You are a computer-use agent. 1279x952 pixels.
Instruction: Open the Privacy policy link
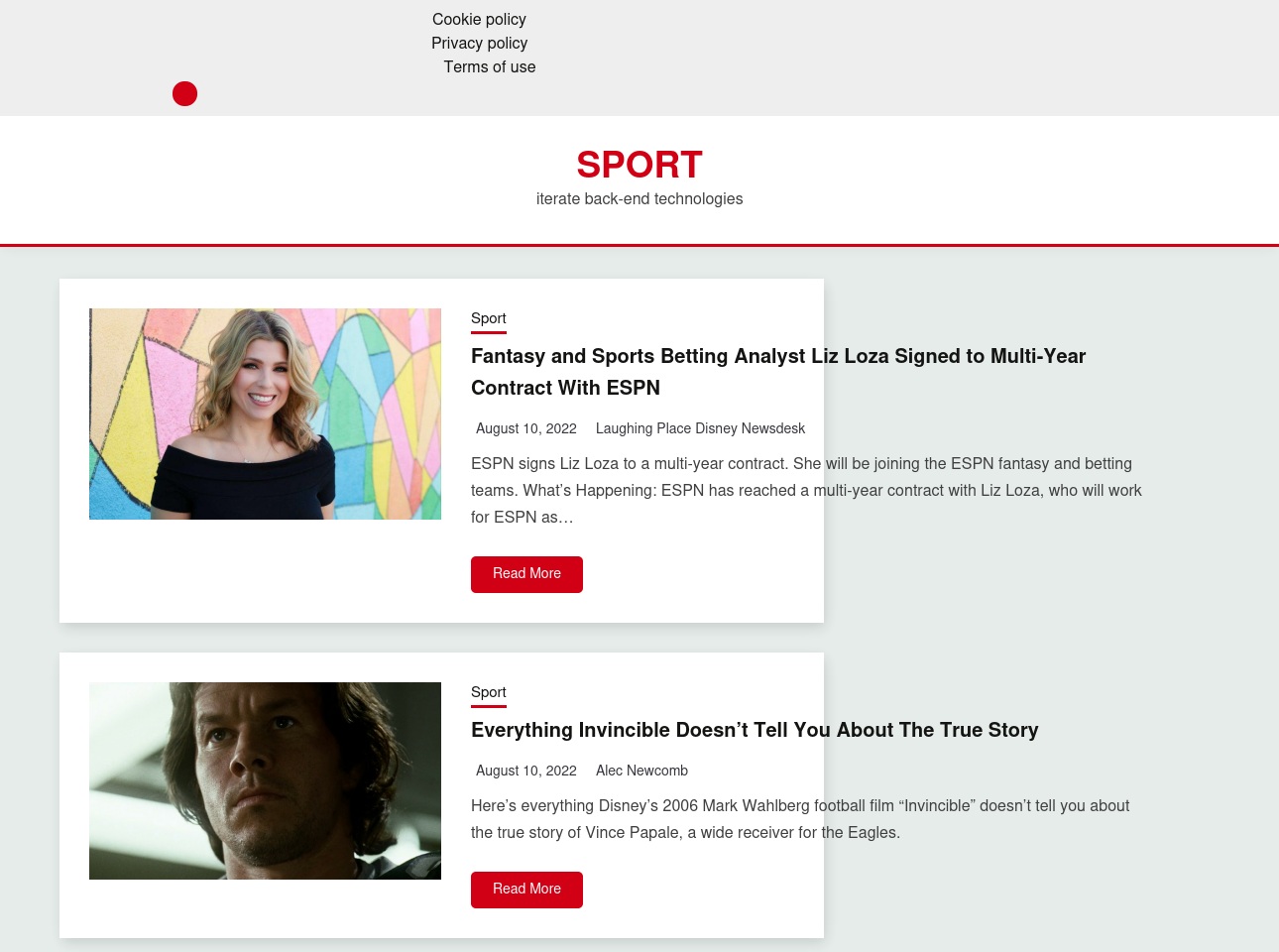coord(479,44)
